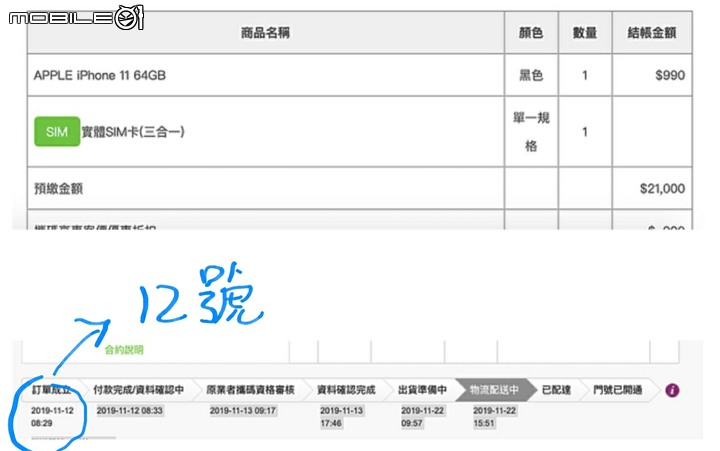Click the 單一規格 cell
The image size is (720, 451).
(531, 132)
